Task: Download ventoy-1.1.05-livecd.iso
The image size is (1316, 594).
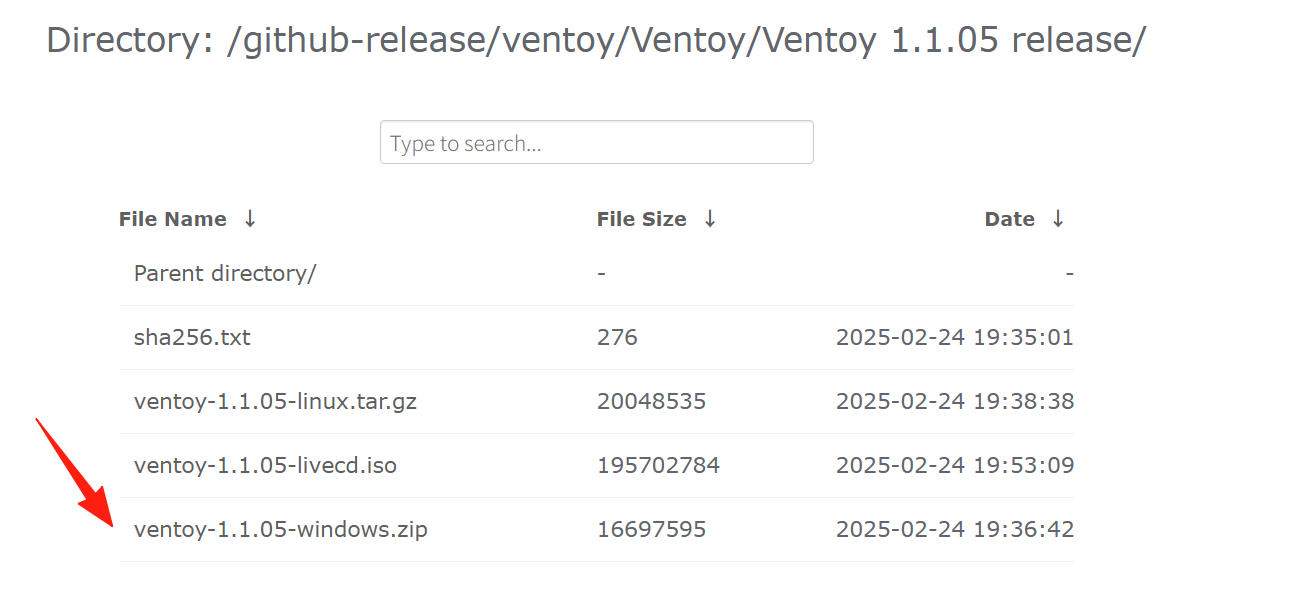Action: (265, 465)
